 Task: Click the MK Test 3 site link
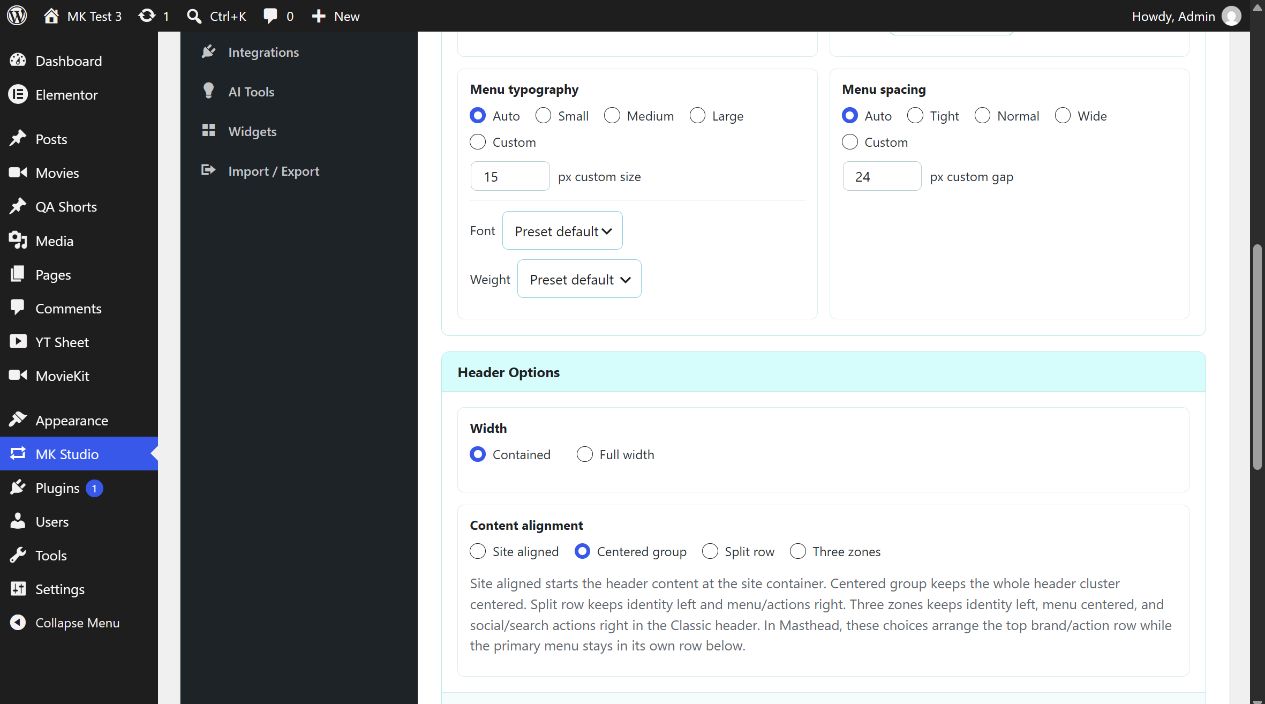point(95,16)
